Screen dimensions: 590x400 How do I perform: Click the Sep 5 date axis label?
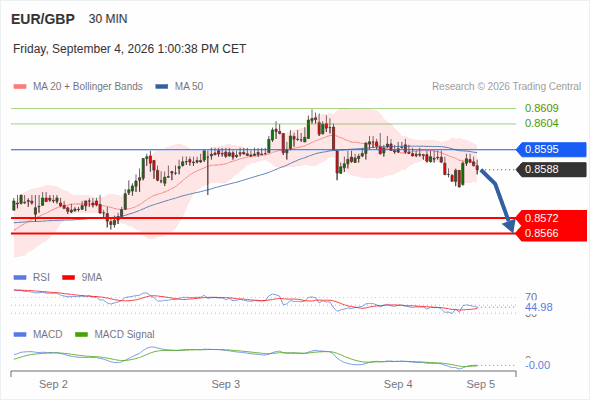[x=481, y=385]
